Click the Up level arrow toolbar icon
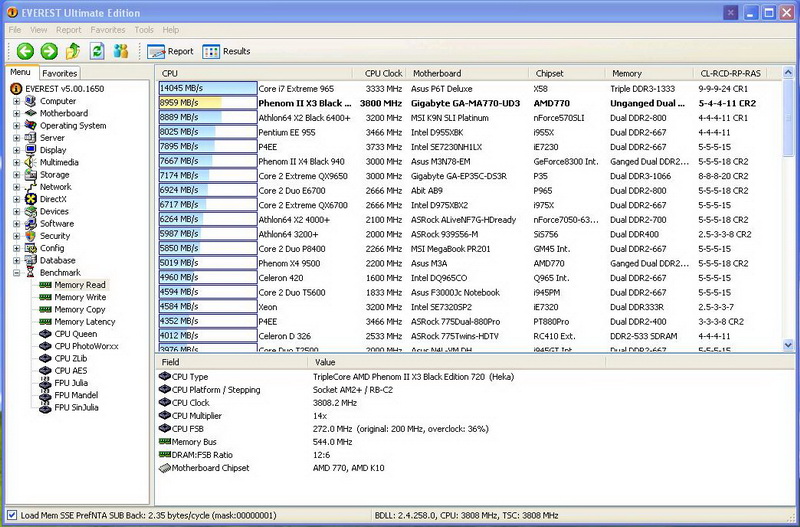800x527 pixels. pos(73,51)
